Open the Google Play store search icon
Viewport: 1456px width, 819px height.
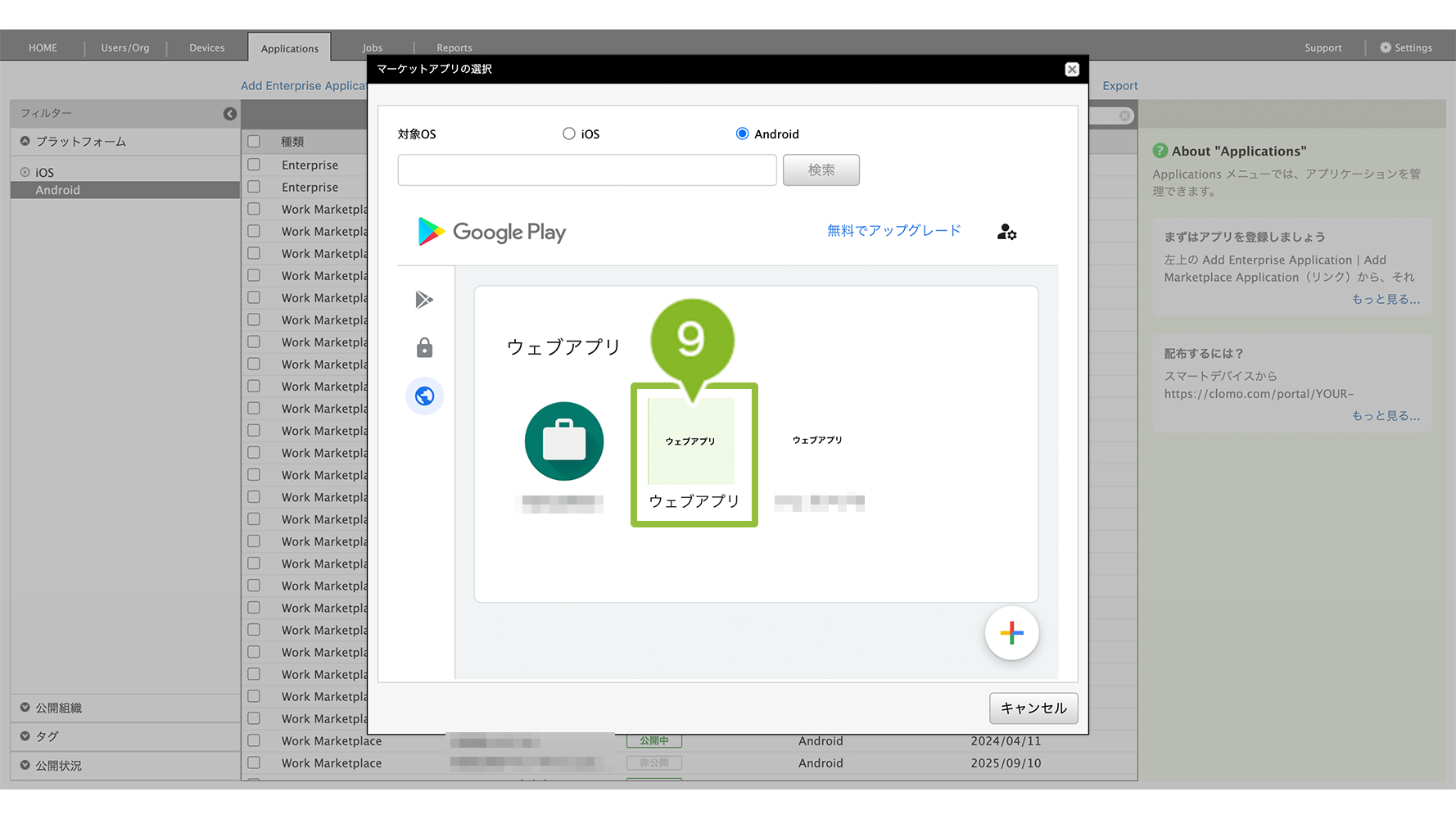[x=424, y=300]
